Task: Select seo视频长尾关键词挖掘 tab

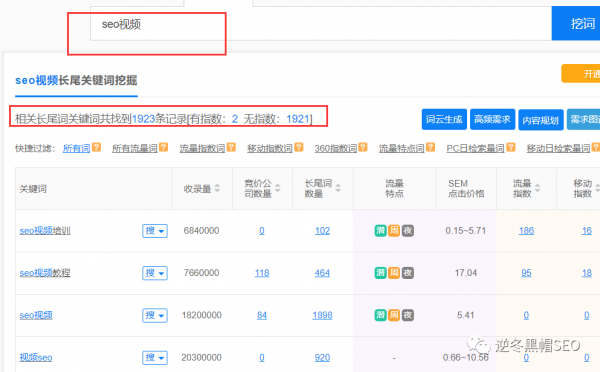Action: (76, 80)
